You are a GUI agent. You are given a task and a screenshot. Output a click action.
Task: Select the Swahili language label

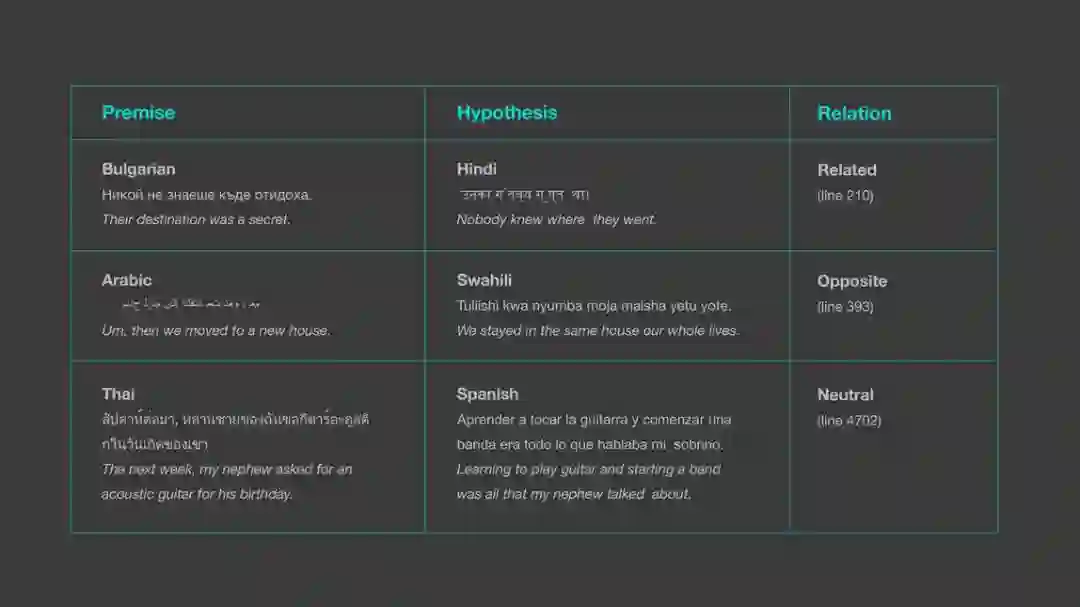[484, 280]
